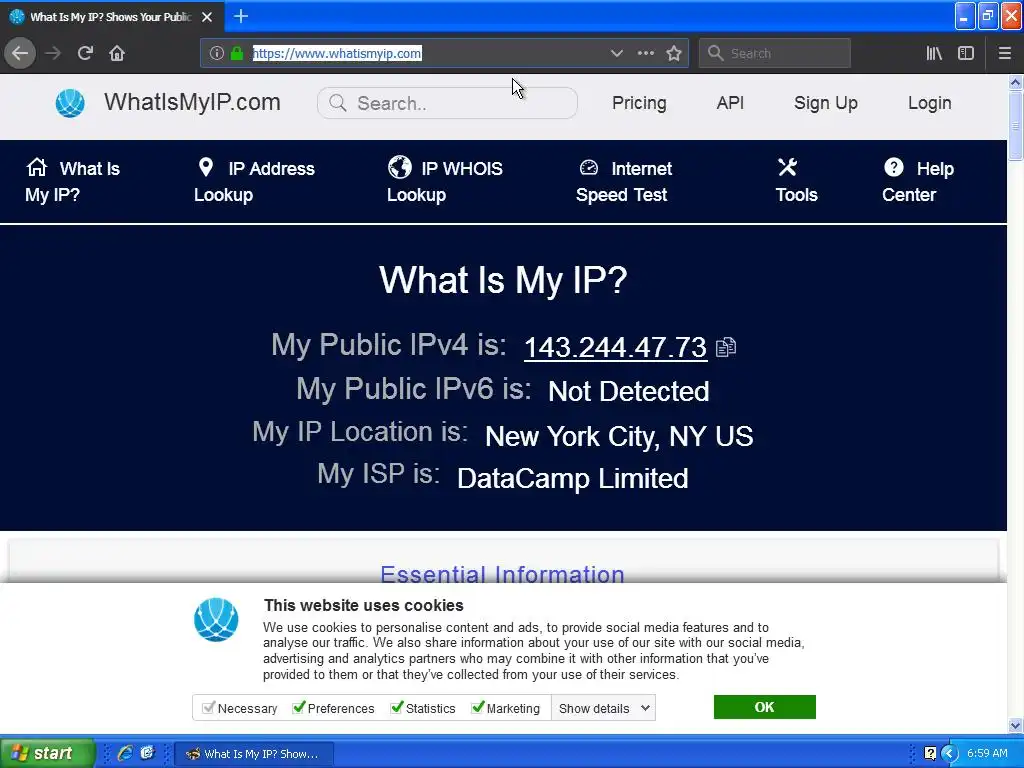Click the magnifier icon in the site search
The image size is (1024, 768).
338,103
